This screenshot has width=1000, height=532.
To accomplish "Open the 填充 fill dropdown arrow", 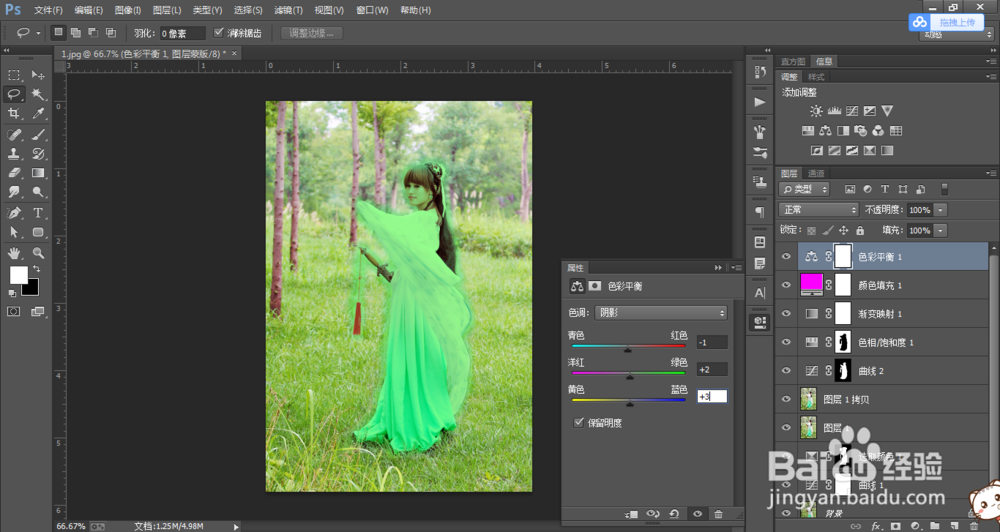I will pyautogui.click(x=940, y=230).
